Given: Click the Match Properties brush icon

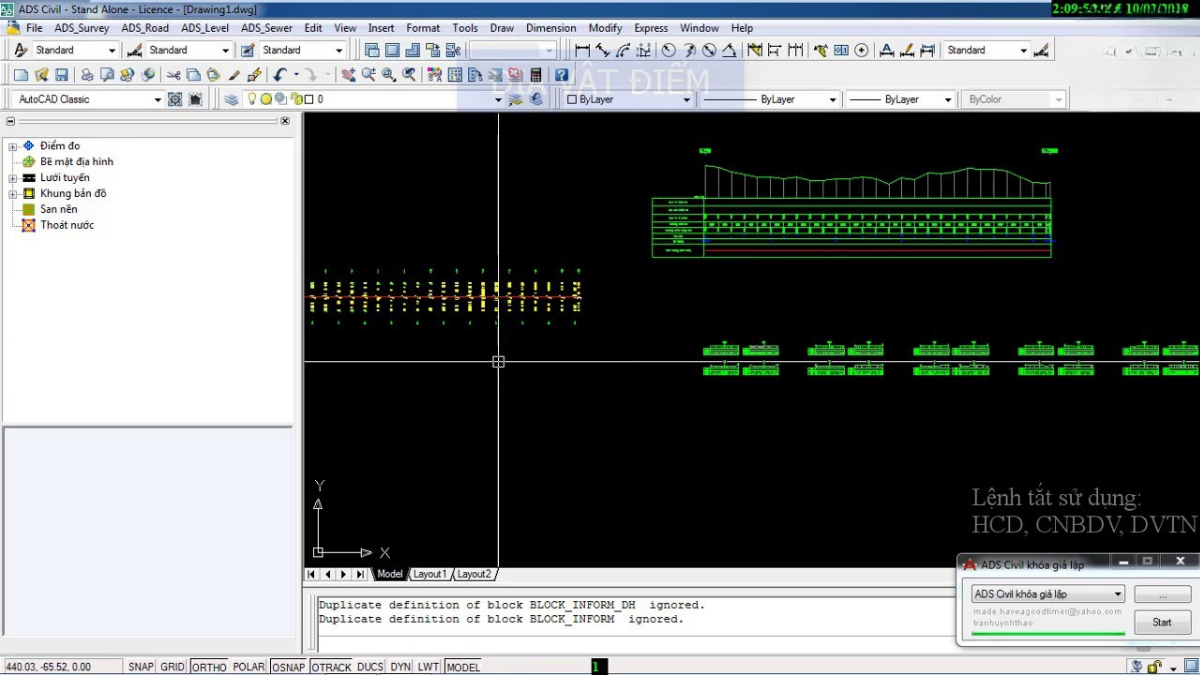Looking at the screenshot, I should [234, 75].
